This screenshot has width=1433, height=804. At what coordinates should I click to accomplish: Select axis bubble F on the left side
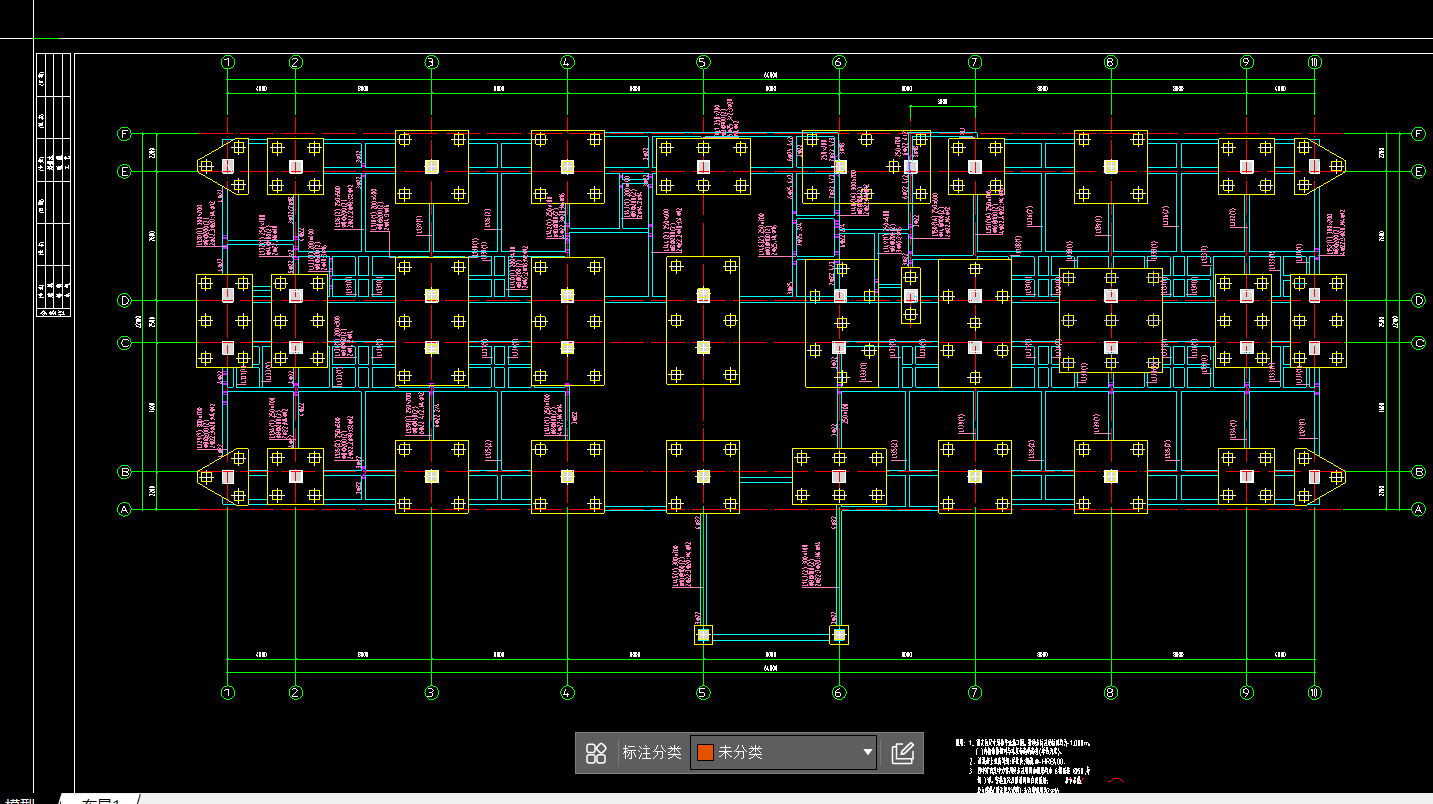125,134
